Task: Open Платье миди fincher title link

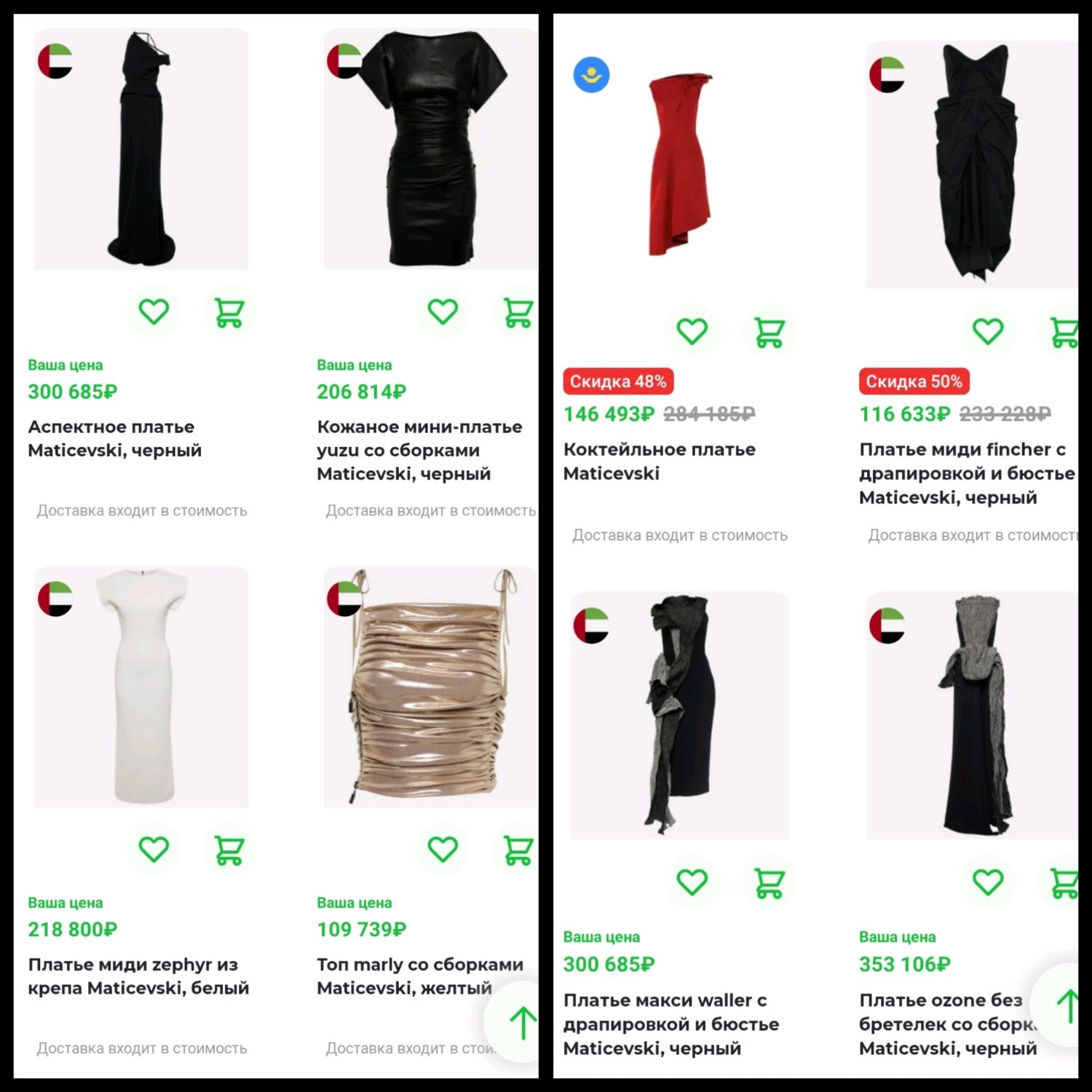Action: point(967,473)
